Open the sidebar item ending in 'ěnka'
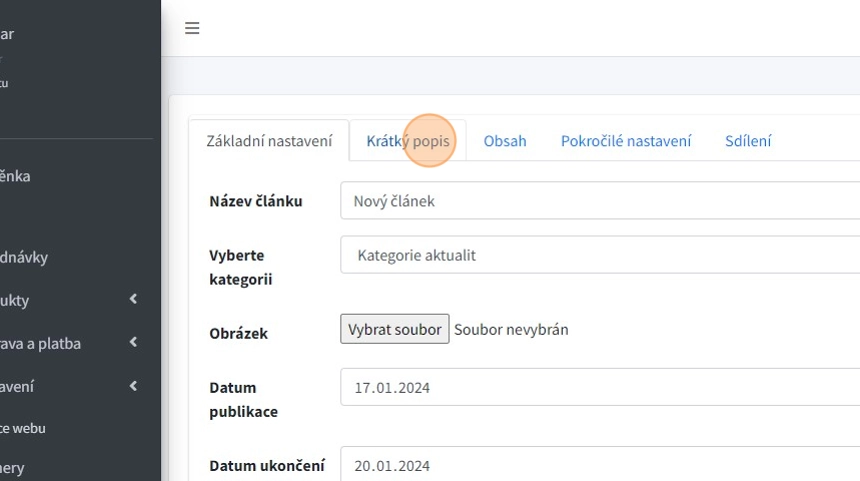 click(x=15, y=176)
